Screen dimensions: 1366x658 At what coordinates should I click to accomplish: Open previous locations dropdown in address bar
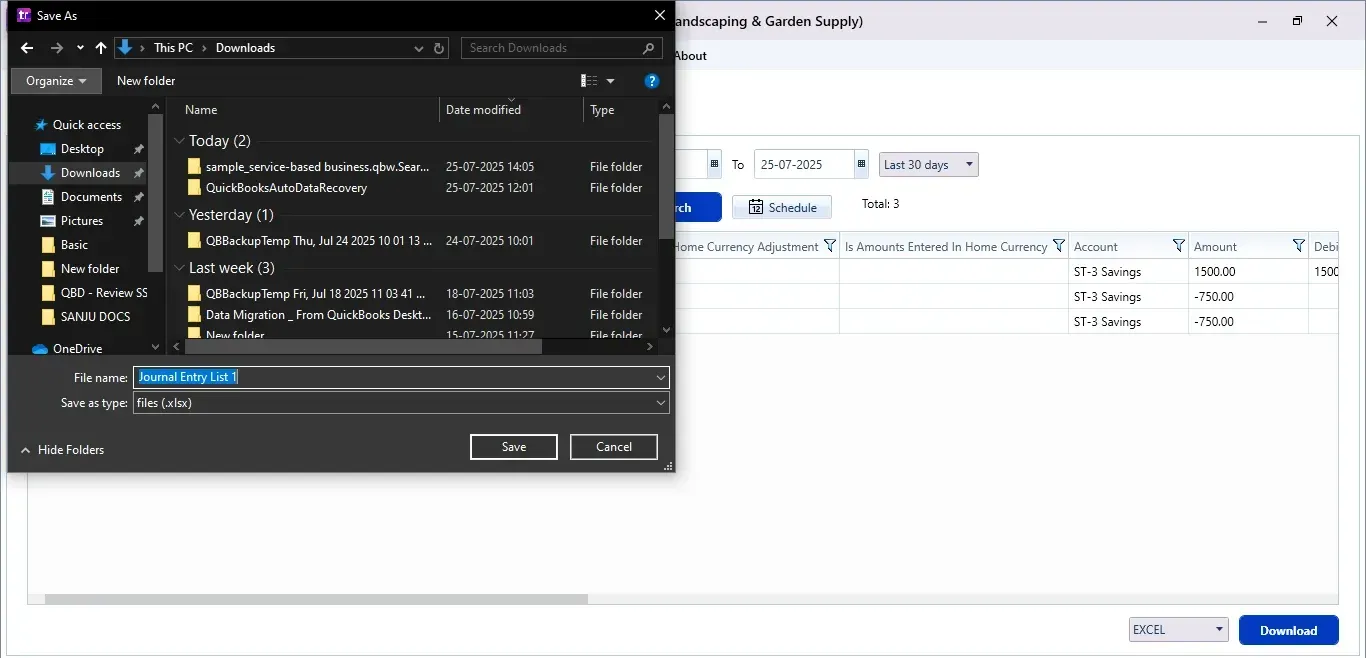pyautogui.click(x=419, y=48)
